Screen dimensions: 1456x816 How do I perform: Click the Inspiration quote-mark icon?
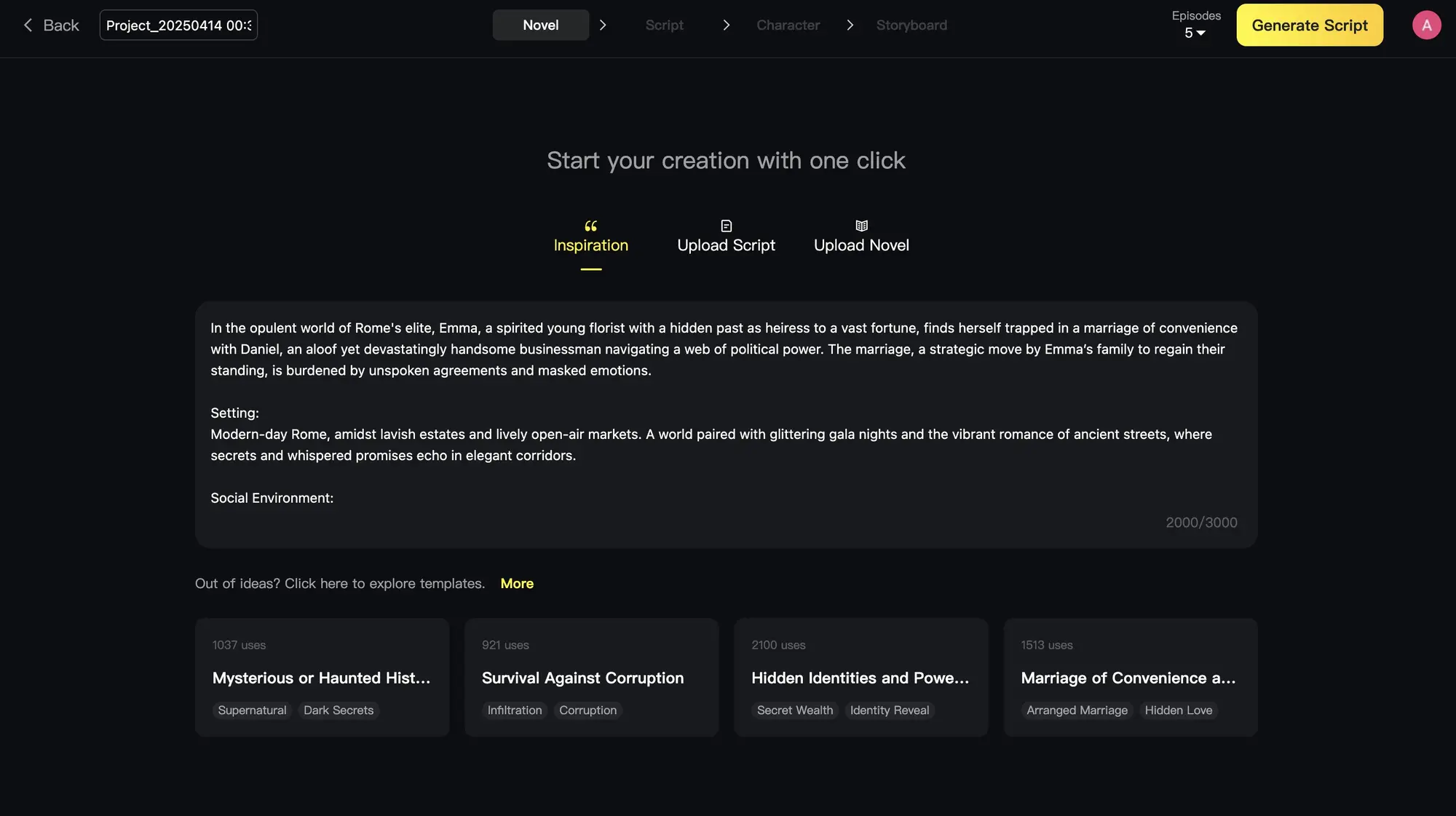tap(590, 226)
